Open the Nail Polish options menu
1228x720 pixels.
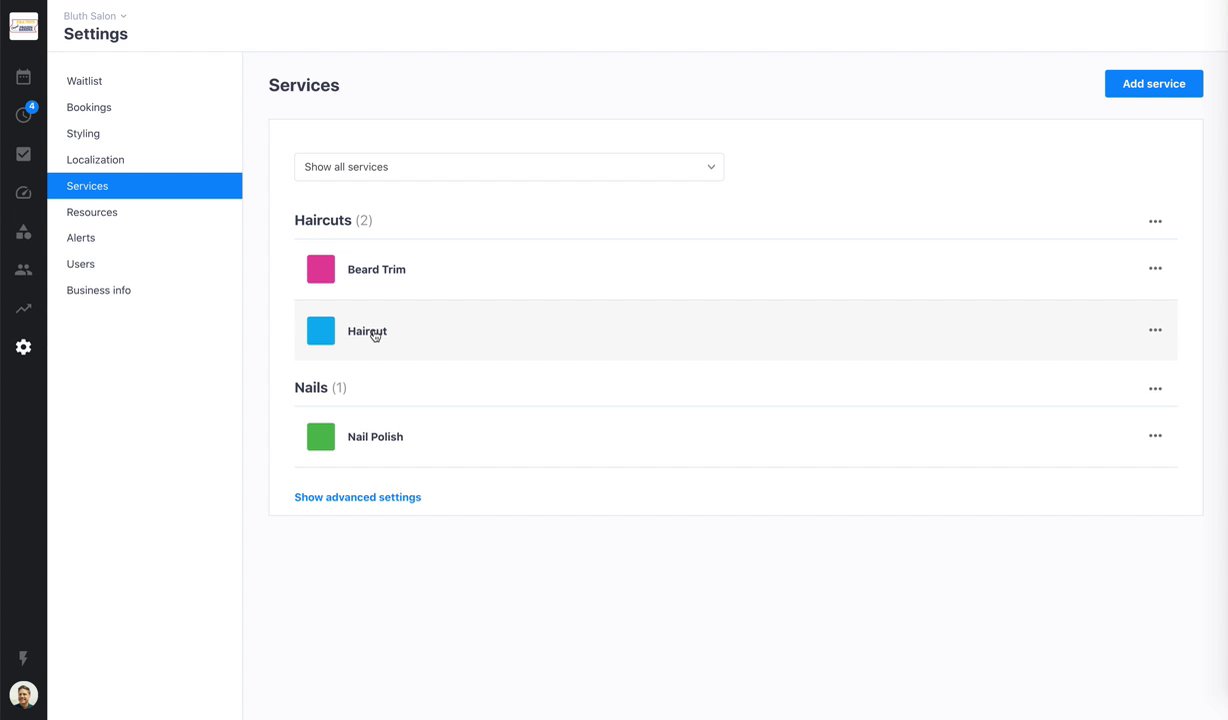coord(1155,436)
